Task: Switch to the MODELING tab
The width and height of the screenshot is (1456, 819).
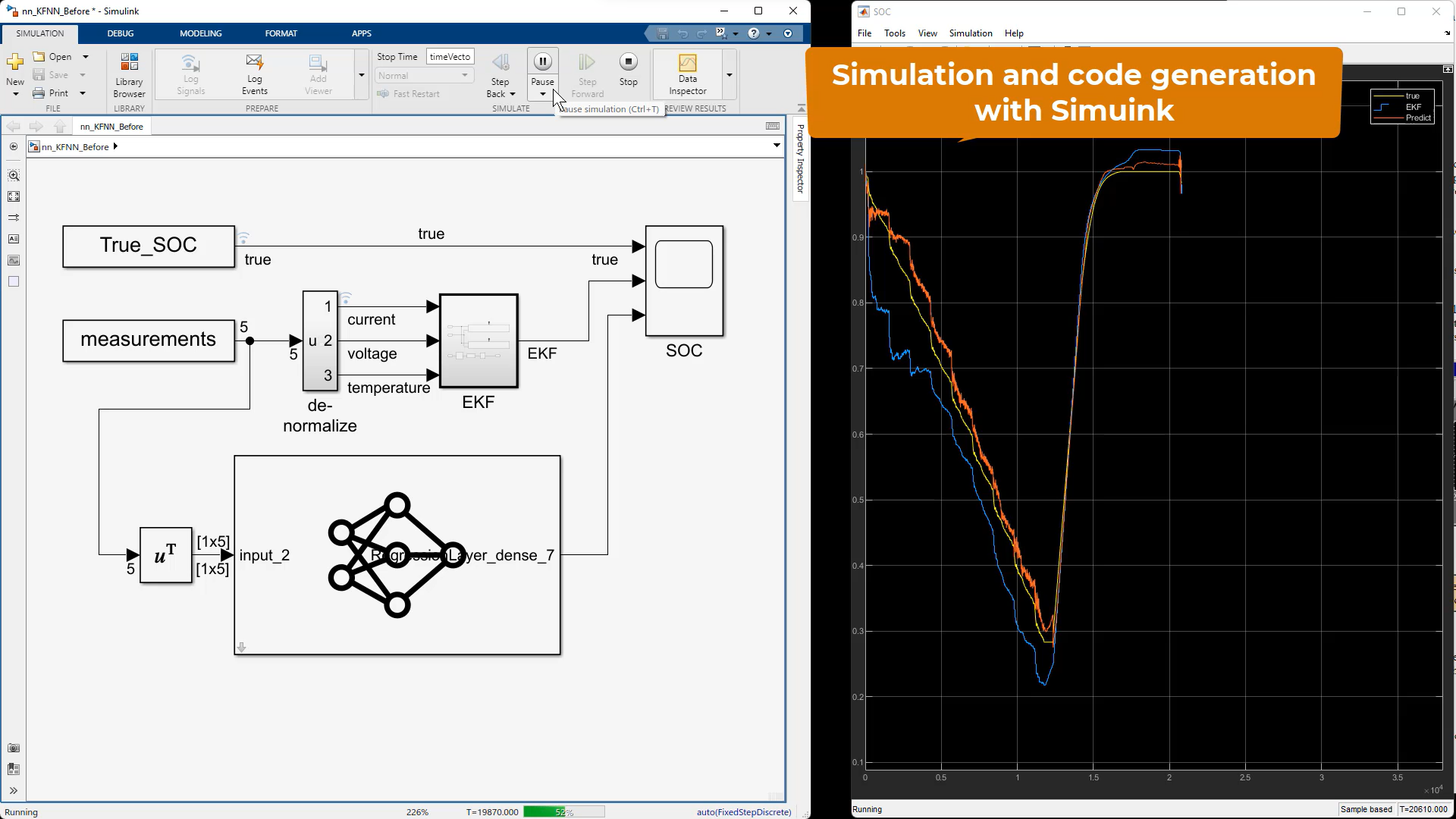Action: pos(200,33)
